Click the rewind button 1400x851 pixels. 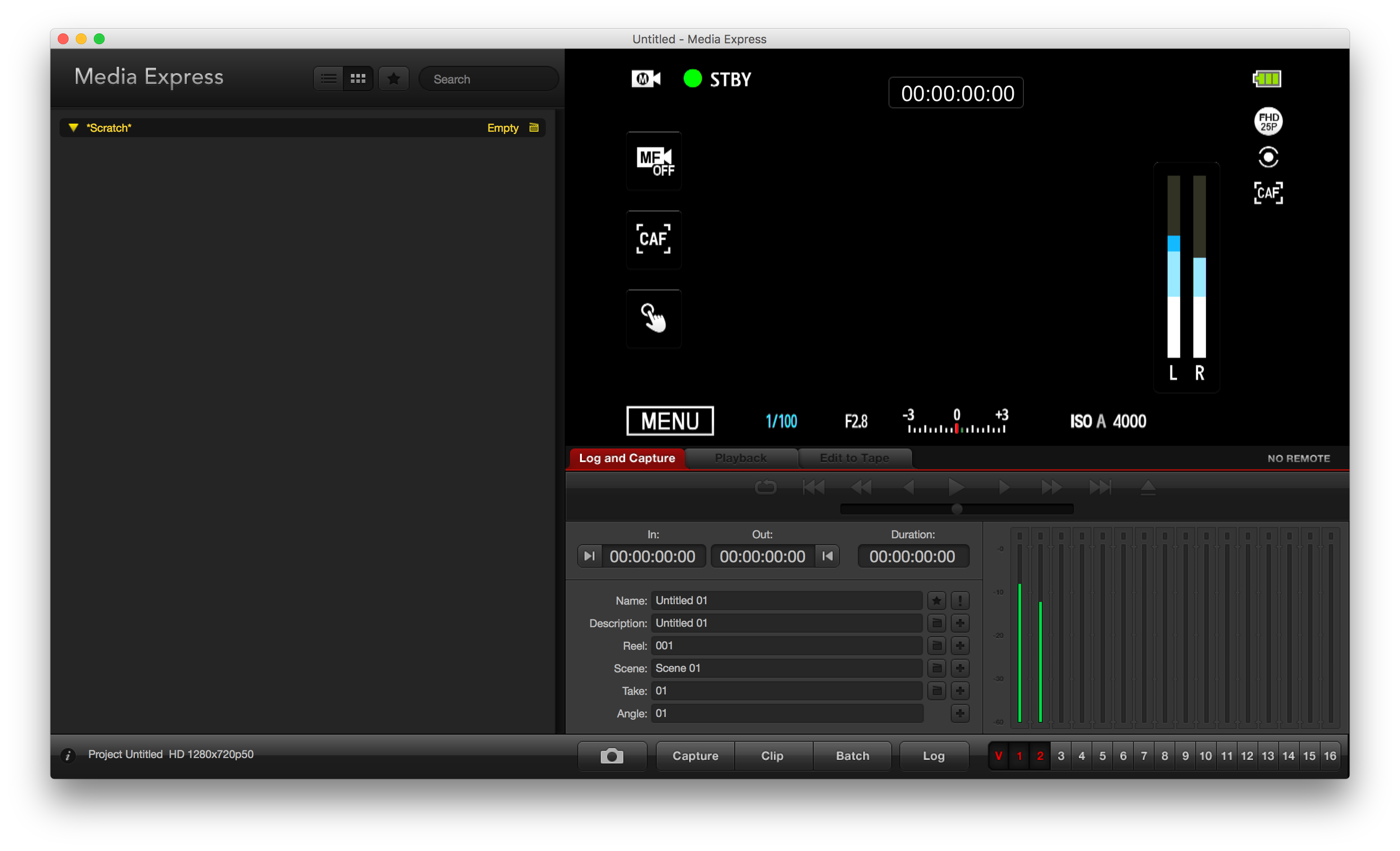coord(861,487)
